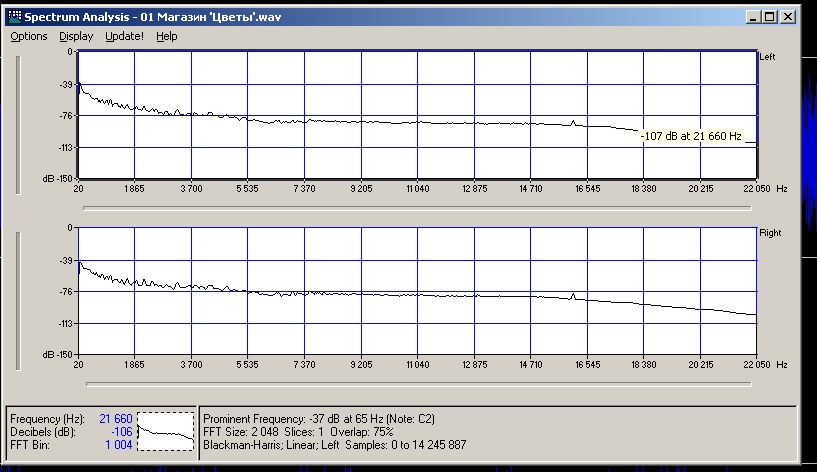
Task: Click the peak near 16 000 Hz in Left graph
Action: coord(573,123)
